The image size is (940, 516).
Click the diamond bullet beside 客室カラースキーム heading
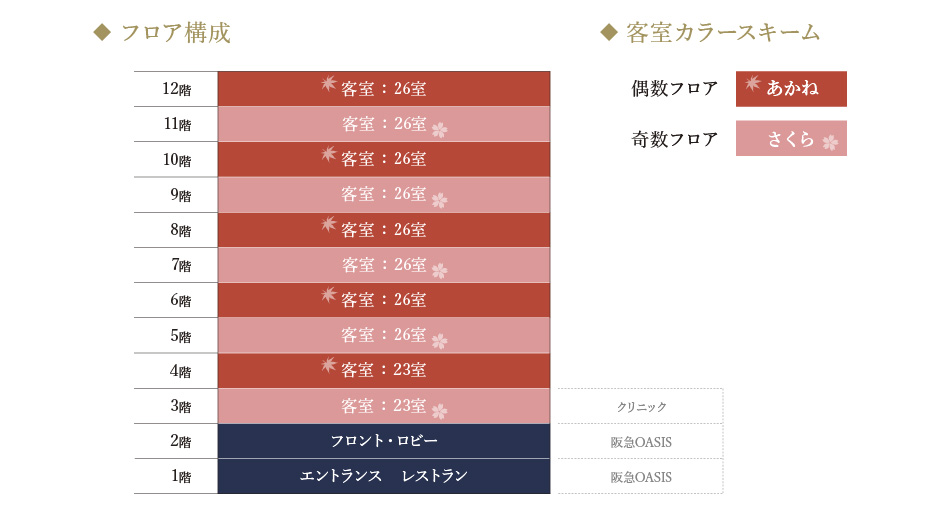608,33
